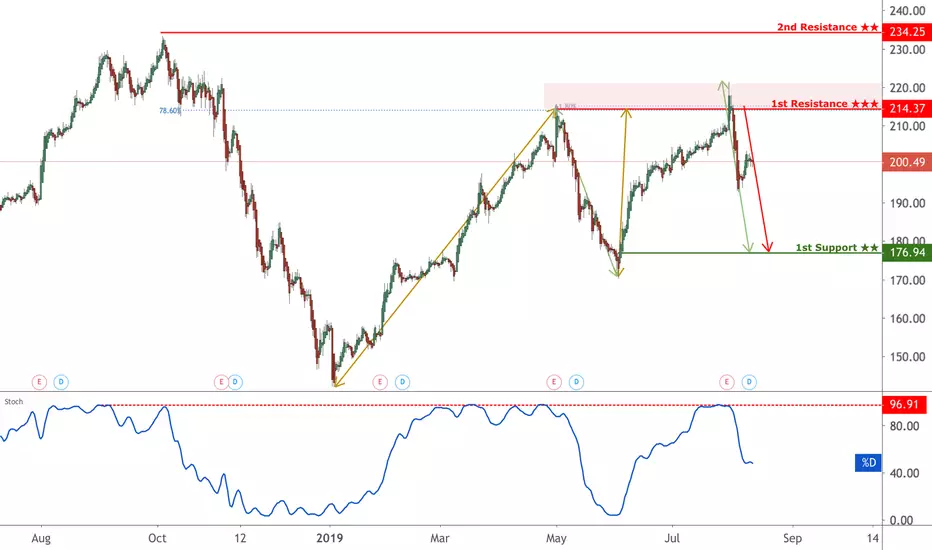Click the 214.37 red price tag

click(906, 108)
